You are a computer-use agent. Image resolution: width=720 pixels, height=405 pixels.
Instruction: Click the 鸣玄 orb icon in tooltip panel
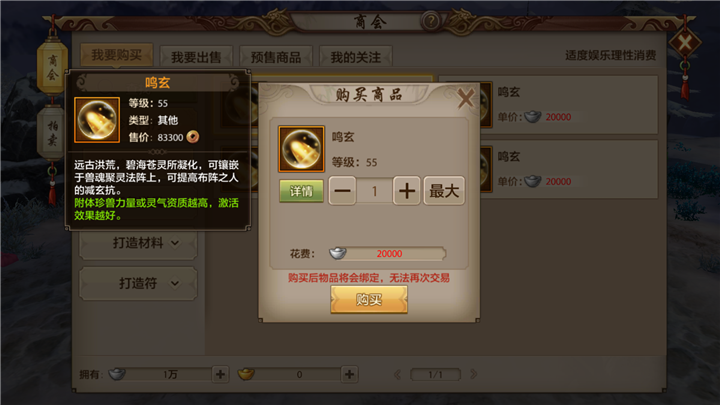coord(97,120)
